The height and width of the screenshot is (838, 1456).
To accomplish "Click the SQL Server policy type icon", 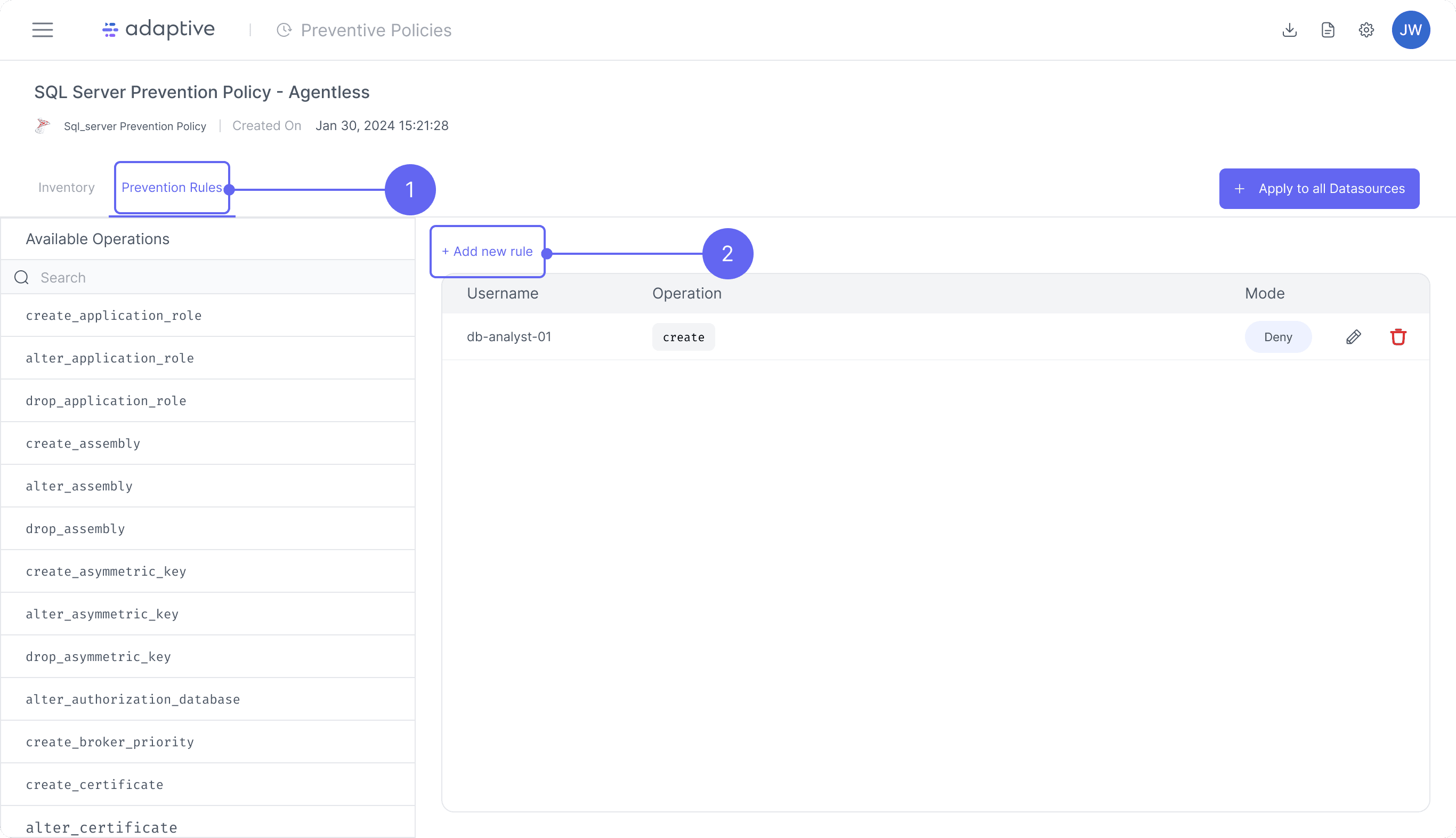I will (43, 125).
